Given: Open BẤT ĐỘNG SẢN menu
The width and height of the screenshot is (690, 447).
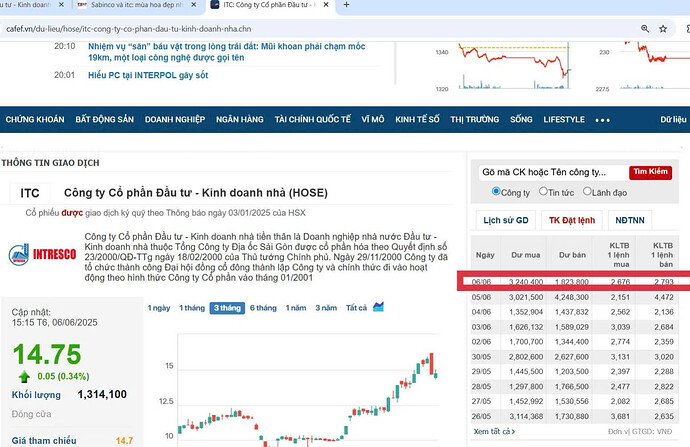Looking at the screenshot, I should pos(104,120).
